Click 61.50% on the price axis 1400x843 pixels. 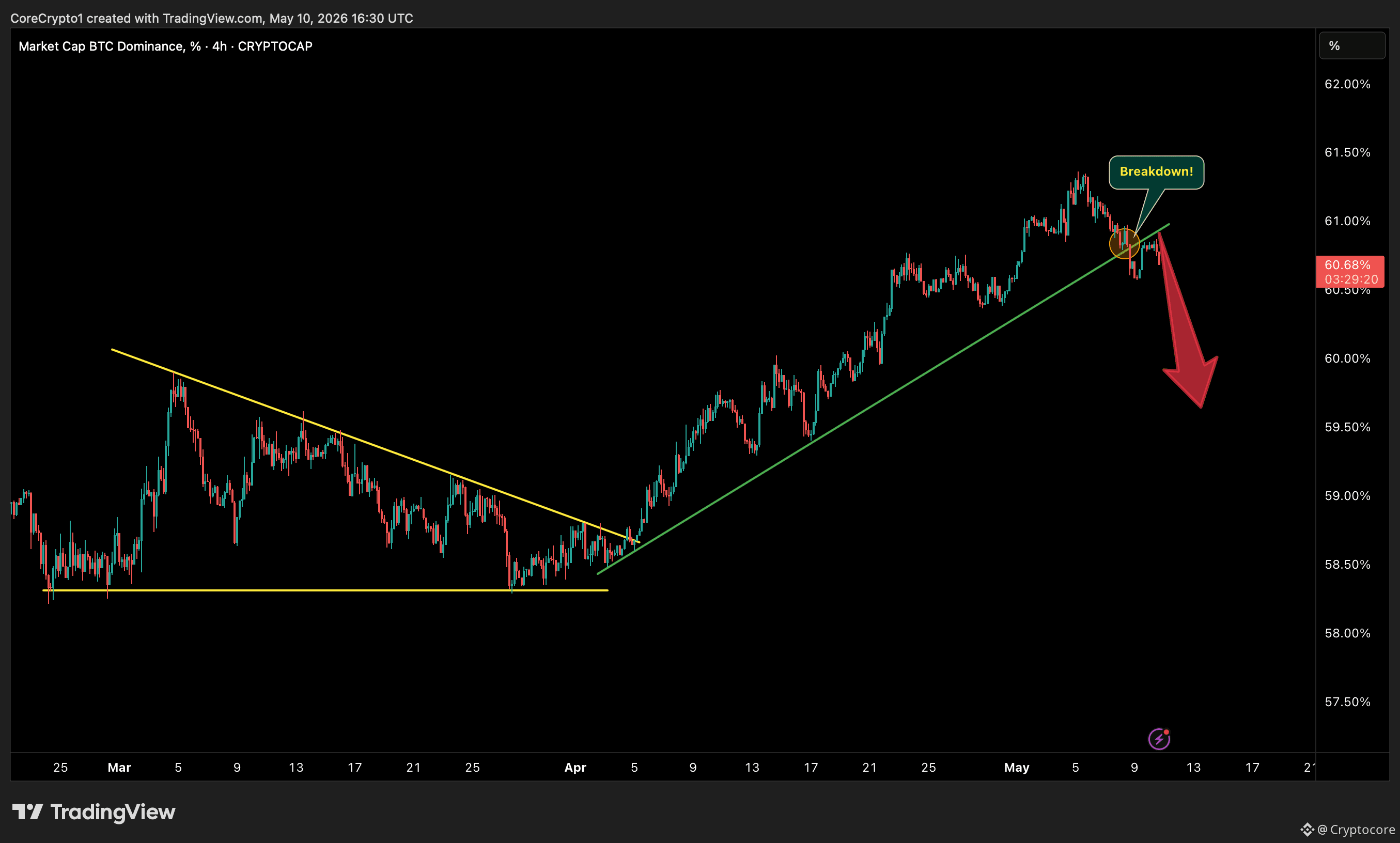(x=1347, y=152)
